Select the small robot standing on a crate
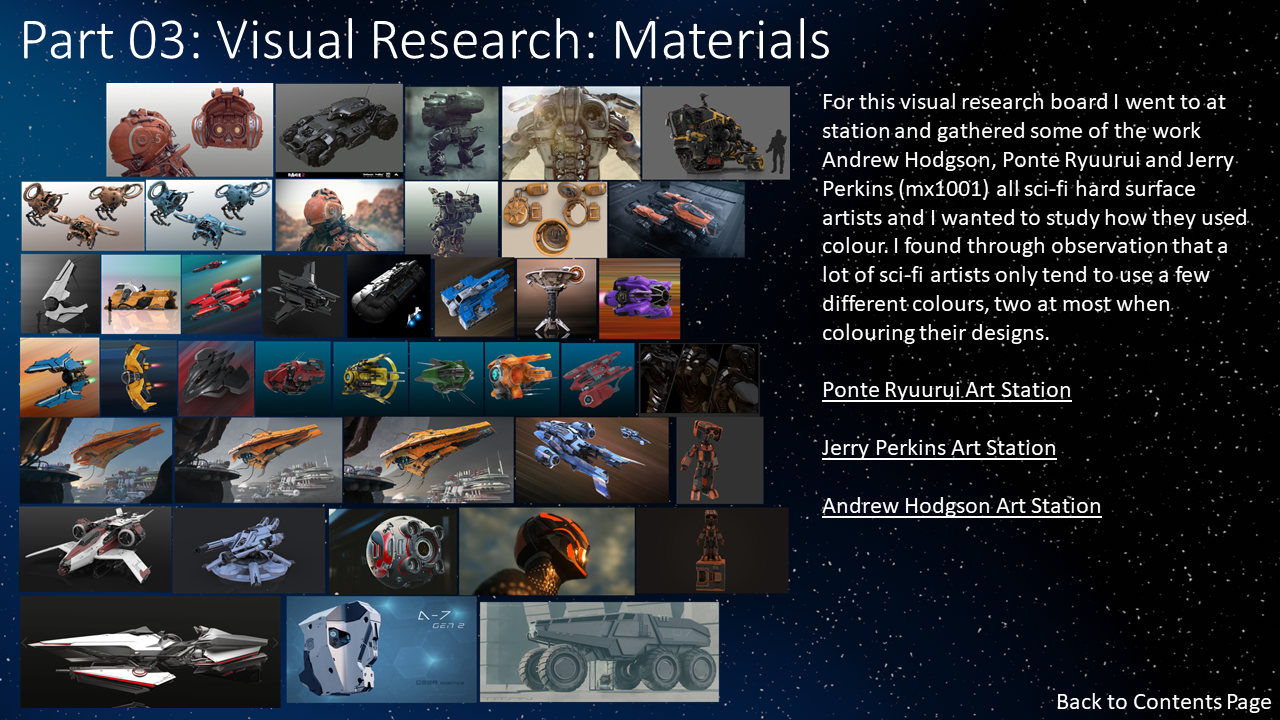This screenshot has width=1280, height=720. [713, 551]
